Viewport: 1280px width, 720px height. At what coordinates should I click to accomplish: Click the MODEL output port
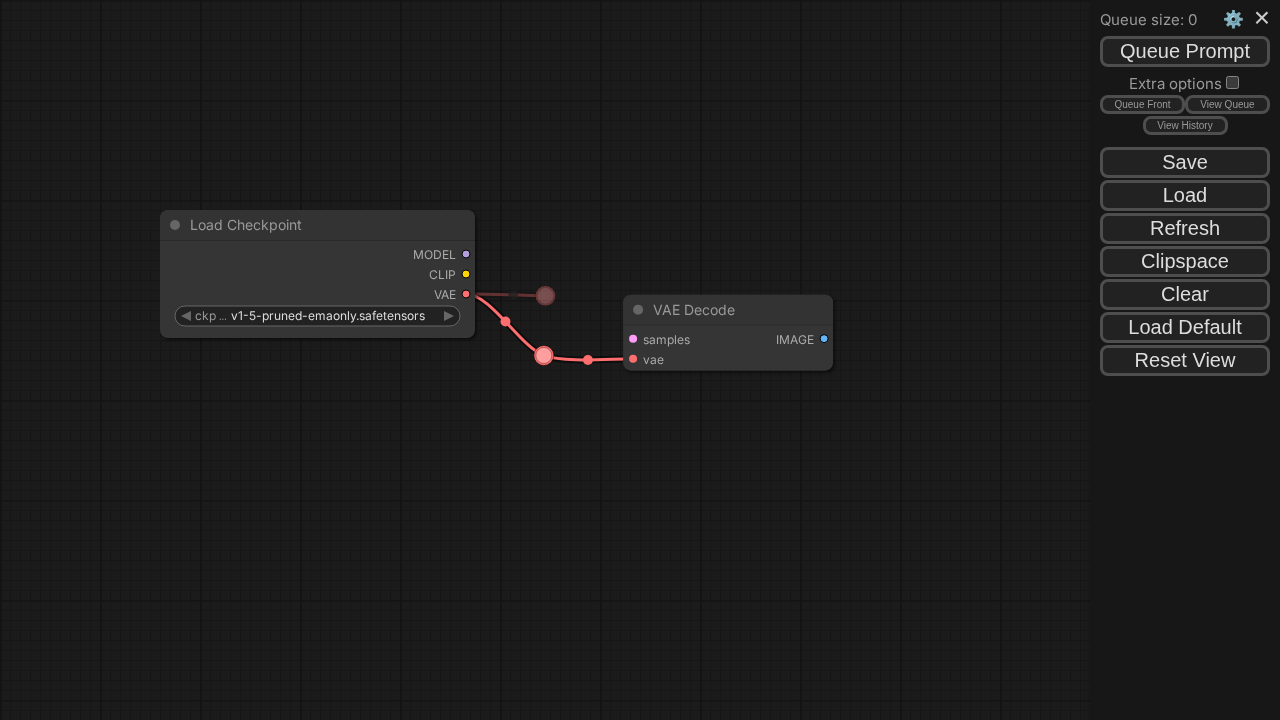[466, 254]
